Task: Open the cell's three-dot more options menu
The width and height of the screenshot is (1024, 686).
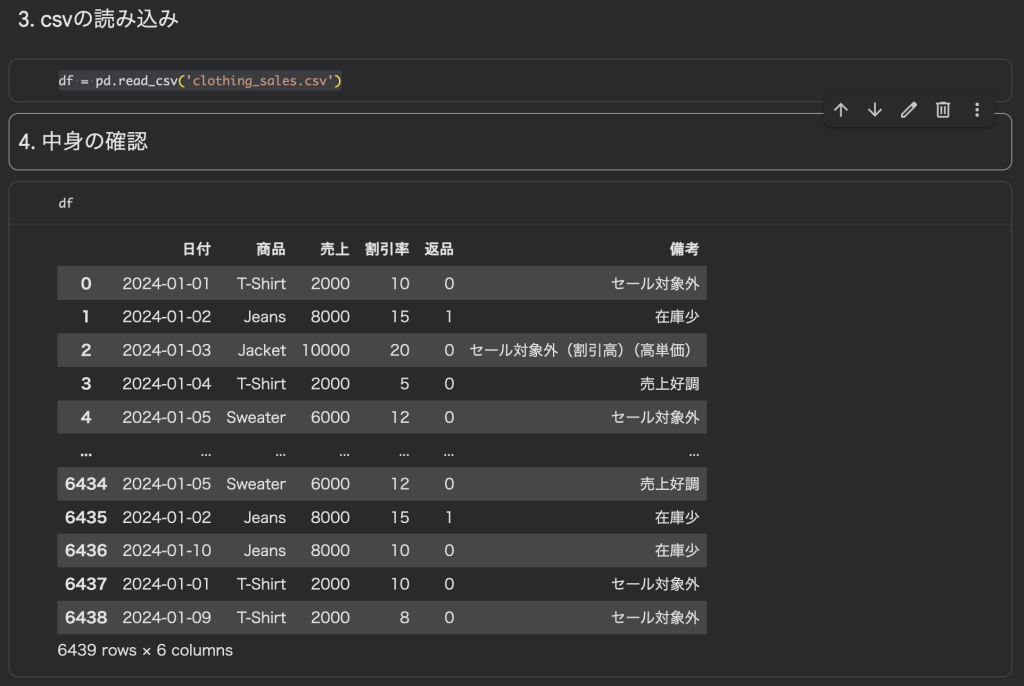Action: click(x=977, y=110)
